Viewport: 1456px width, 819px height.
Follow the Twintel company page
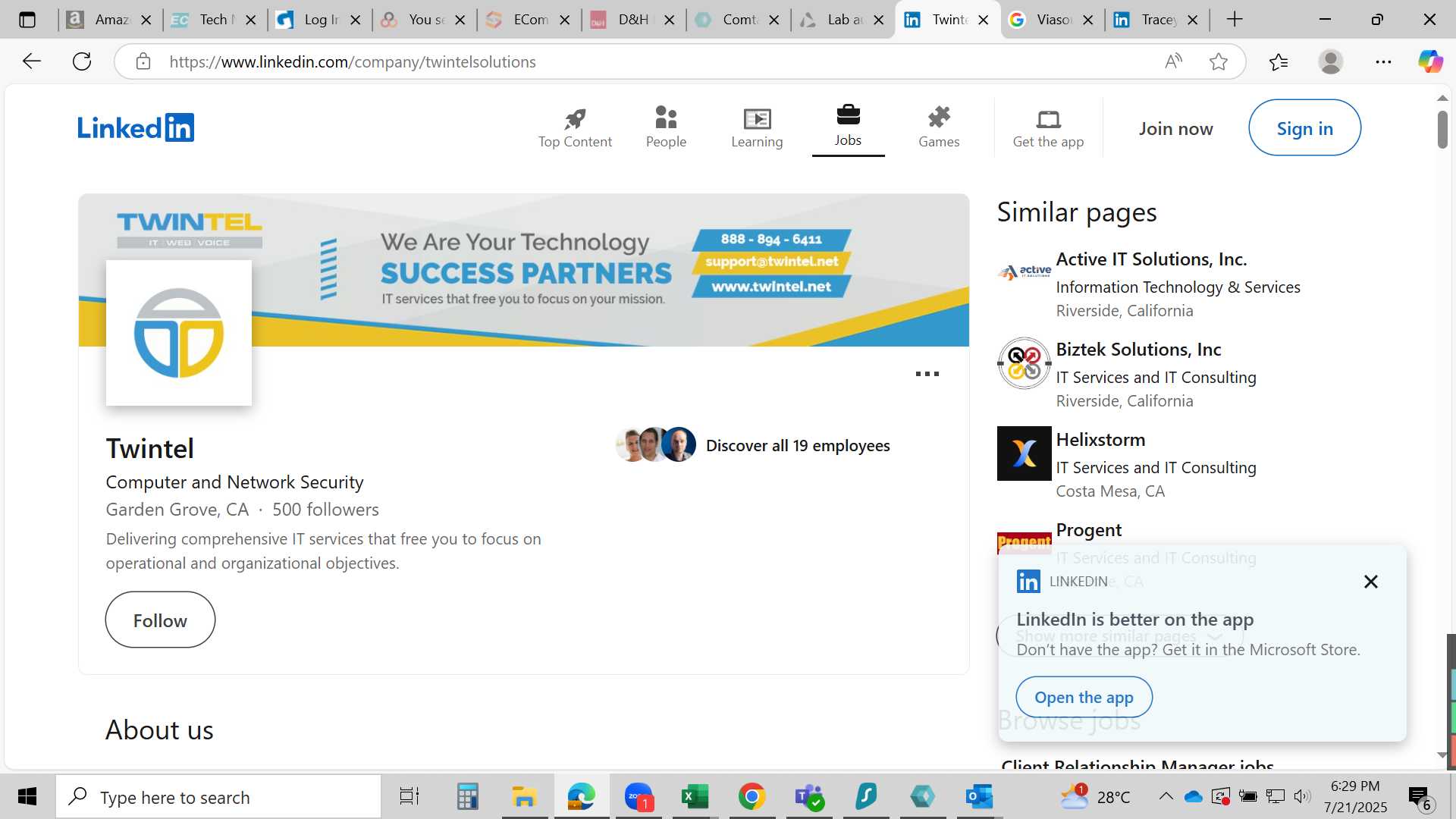[160, 620]
